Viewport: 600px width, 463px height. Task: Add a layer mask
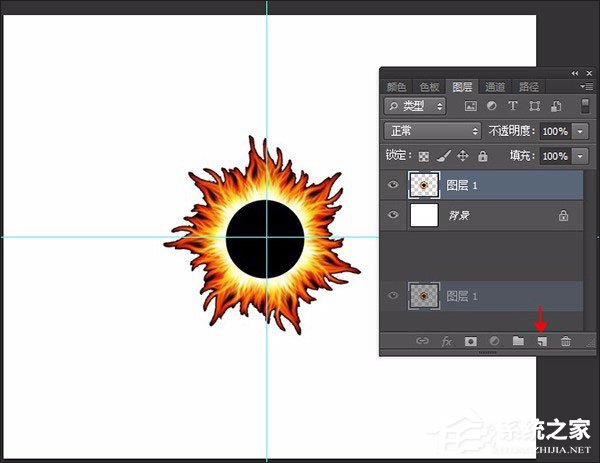[470, 341]
